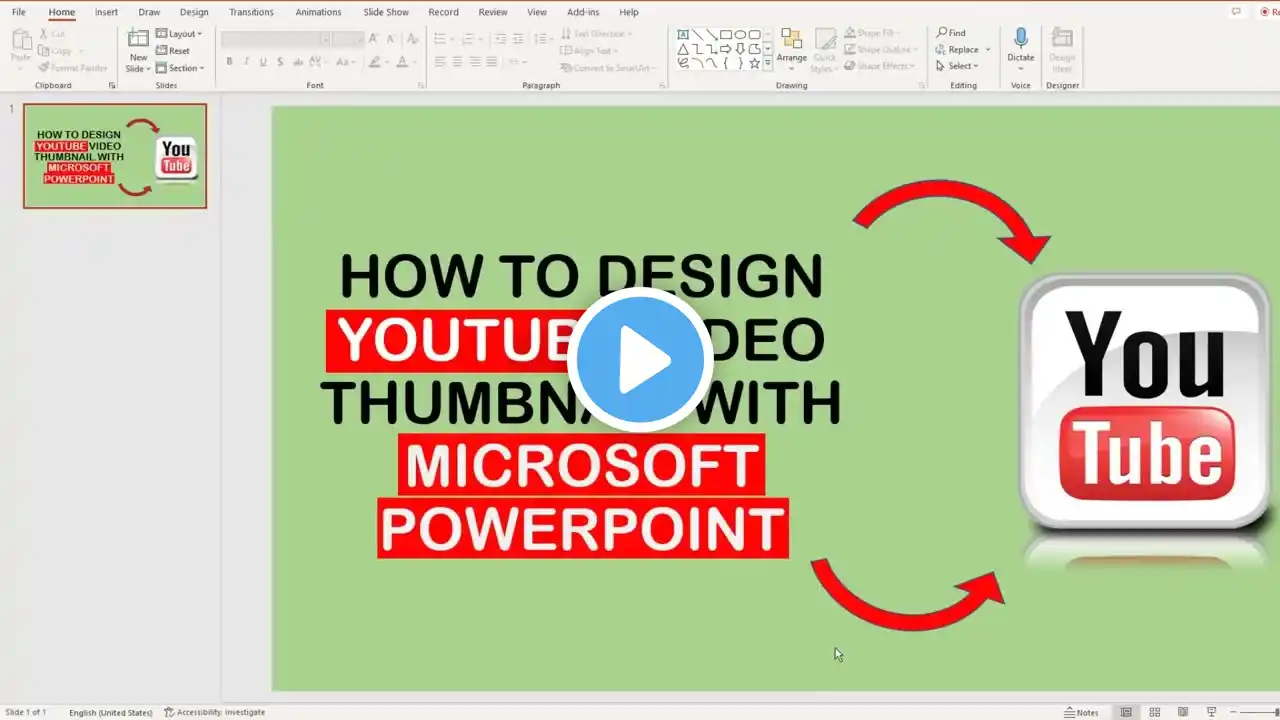This screenshot has height=720, width=1280.
Task: Open the File tab
Action: coord(19,12)
